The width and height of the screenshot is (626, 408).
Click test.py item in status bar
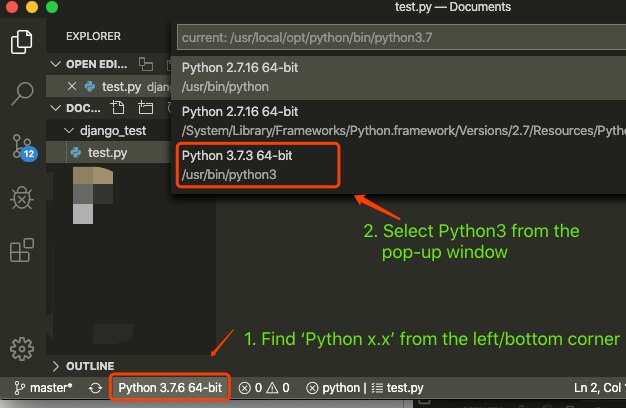pos(398,388)
